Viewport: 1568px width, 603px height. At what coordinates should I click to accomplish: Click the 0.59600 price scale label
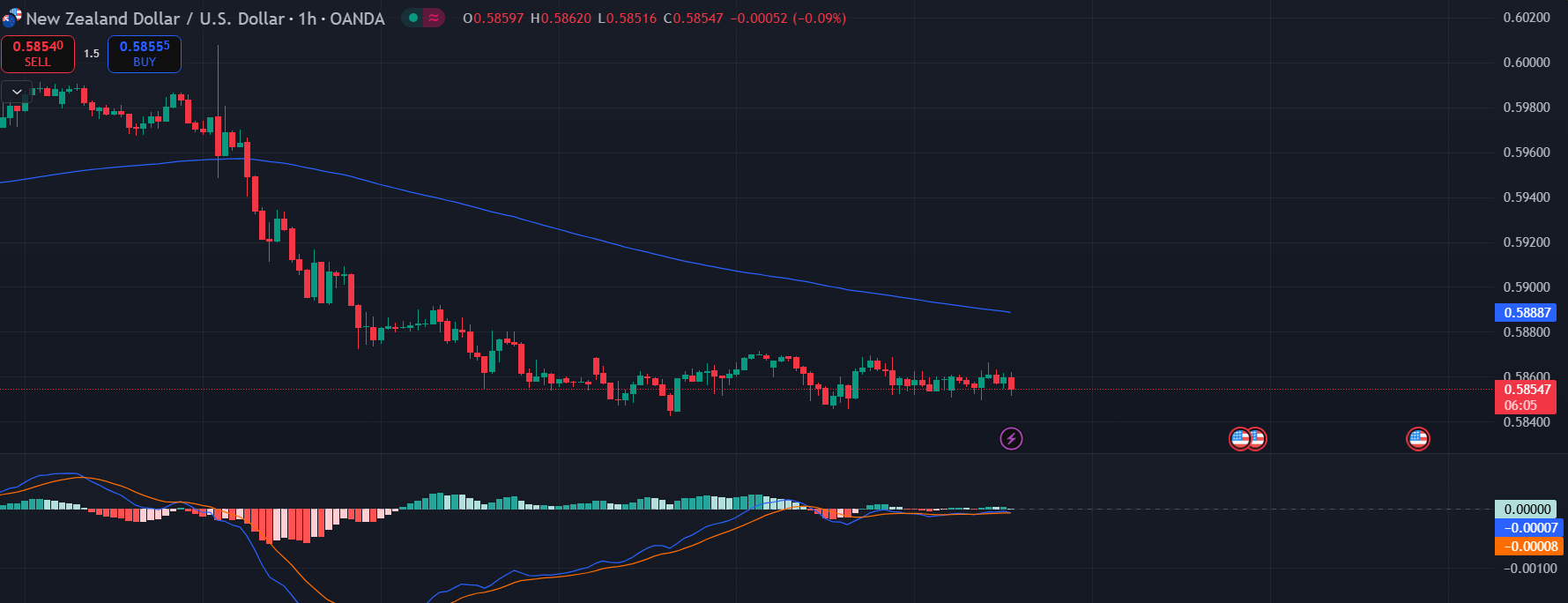pyautogui.click(x=1527, y=153)
